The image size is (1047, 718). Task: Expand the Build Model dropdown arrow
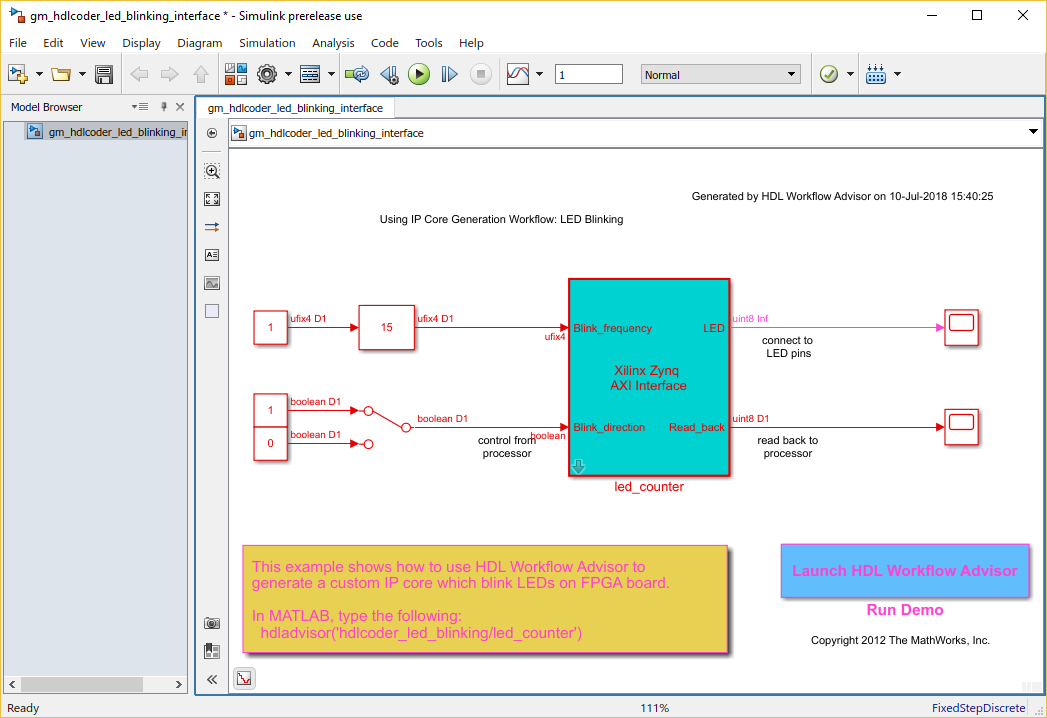pos(897,74)
